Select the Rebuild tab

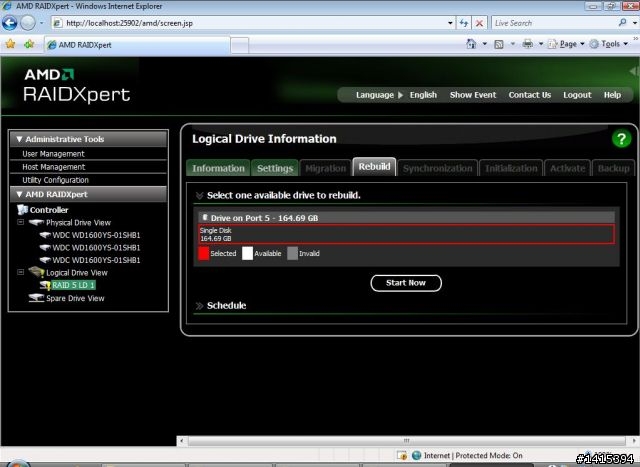374,167
